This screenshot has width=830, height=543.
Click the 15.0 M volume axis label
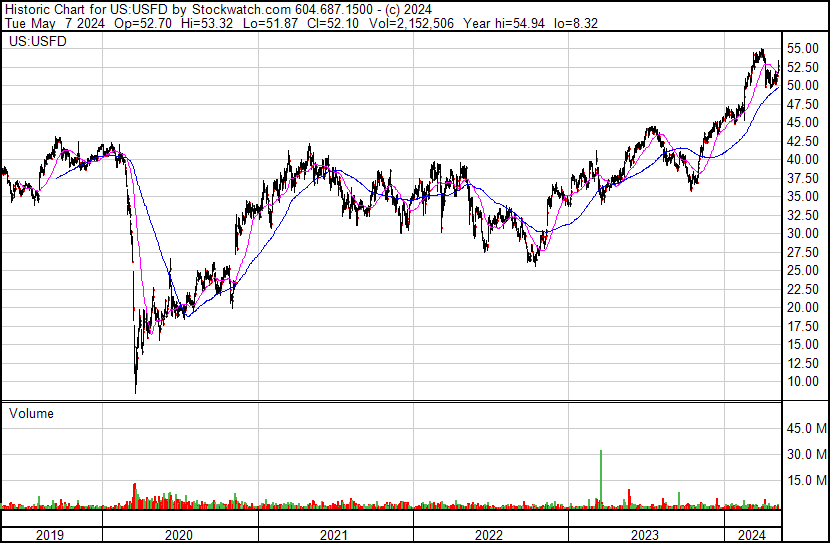click(x=804, y=480)
